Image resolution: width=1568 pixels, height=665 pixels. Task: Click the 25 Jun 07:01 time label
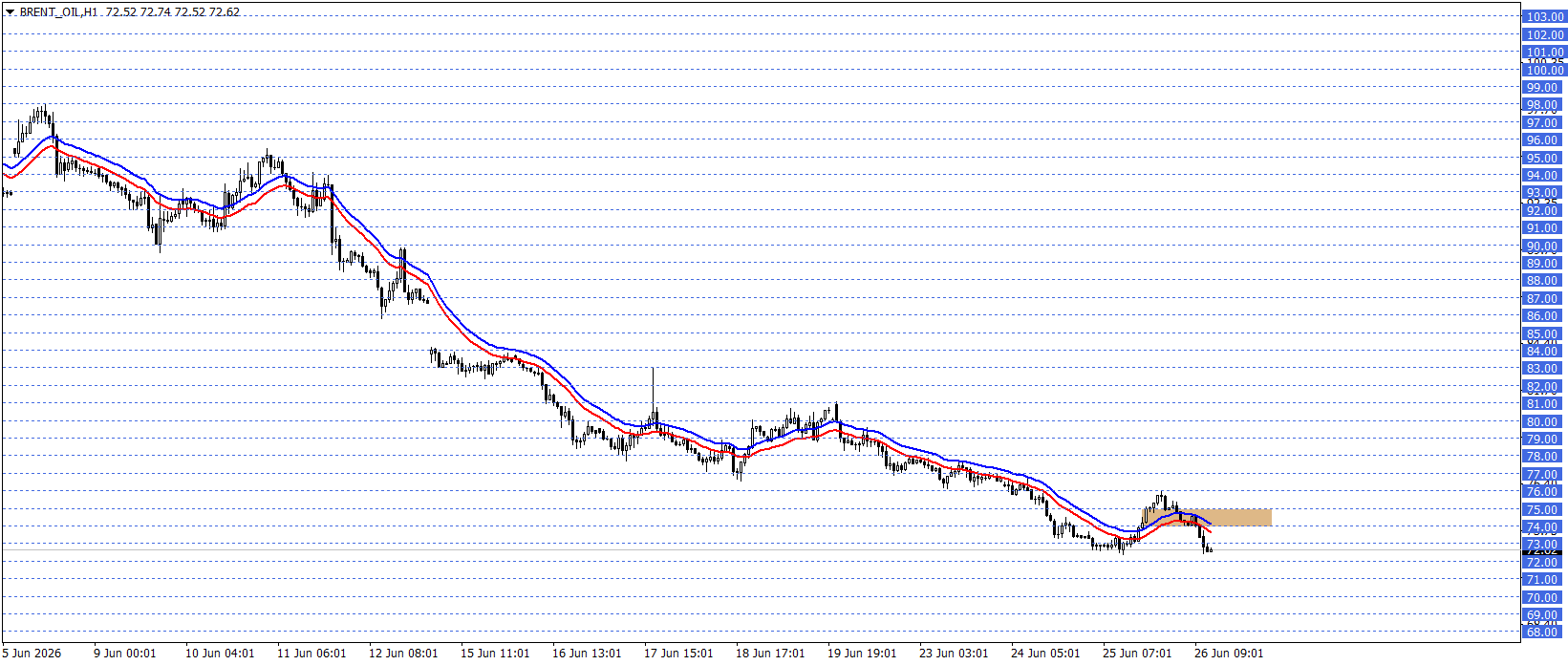(1137, 654)
